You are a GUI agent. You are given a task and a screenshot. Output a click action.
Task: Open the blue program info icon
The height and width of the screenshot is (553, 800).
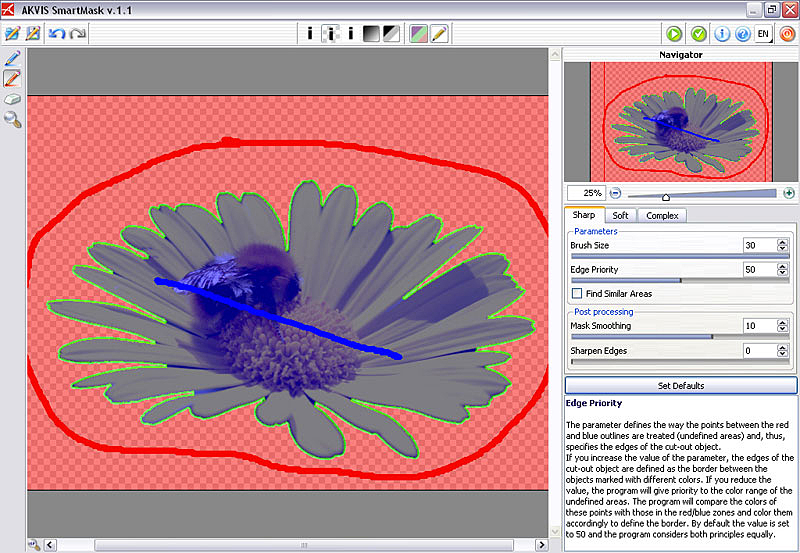(x=721, y=34)
